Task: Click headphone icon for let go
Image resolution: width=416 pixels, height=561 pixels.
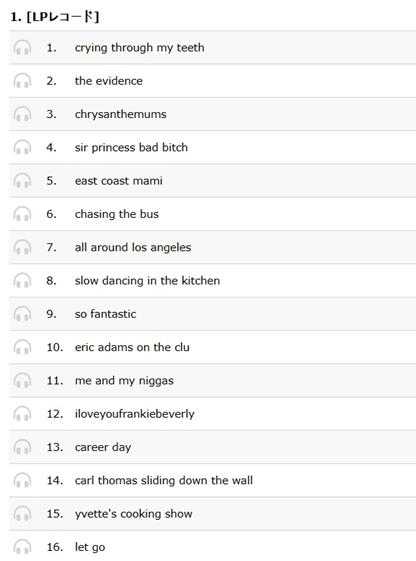Action: coord(22,547)
